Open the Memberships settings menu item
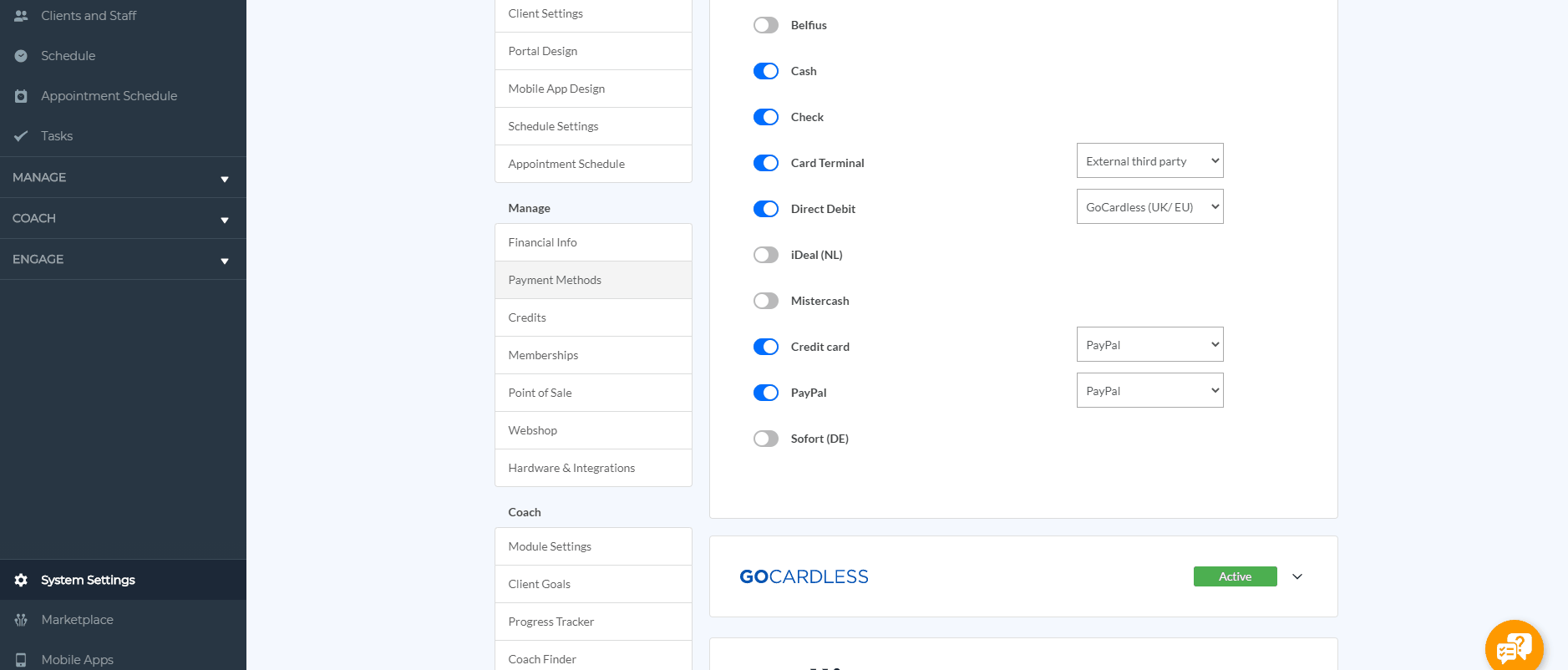Viewport: 1568px width, 670px height. tap(543, 355)
